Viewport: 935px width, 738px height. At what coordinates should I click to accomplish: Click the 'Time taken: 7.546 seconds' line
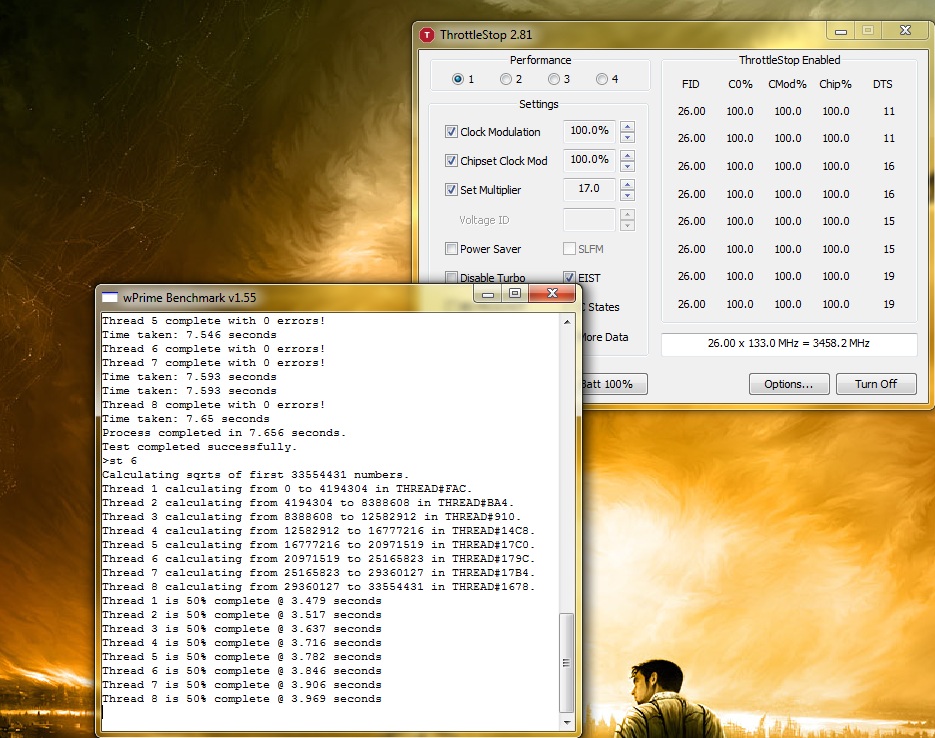click(189, 335)
